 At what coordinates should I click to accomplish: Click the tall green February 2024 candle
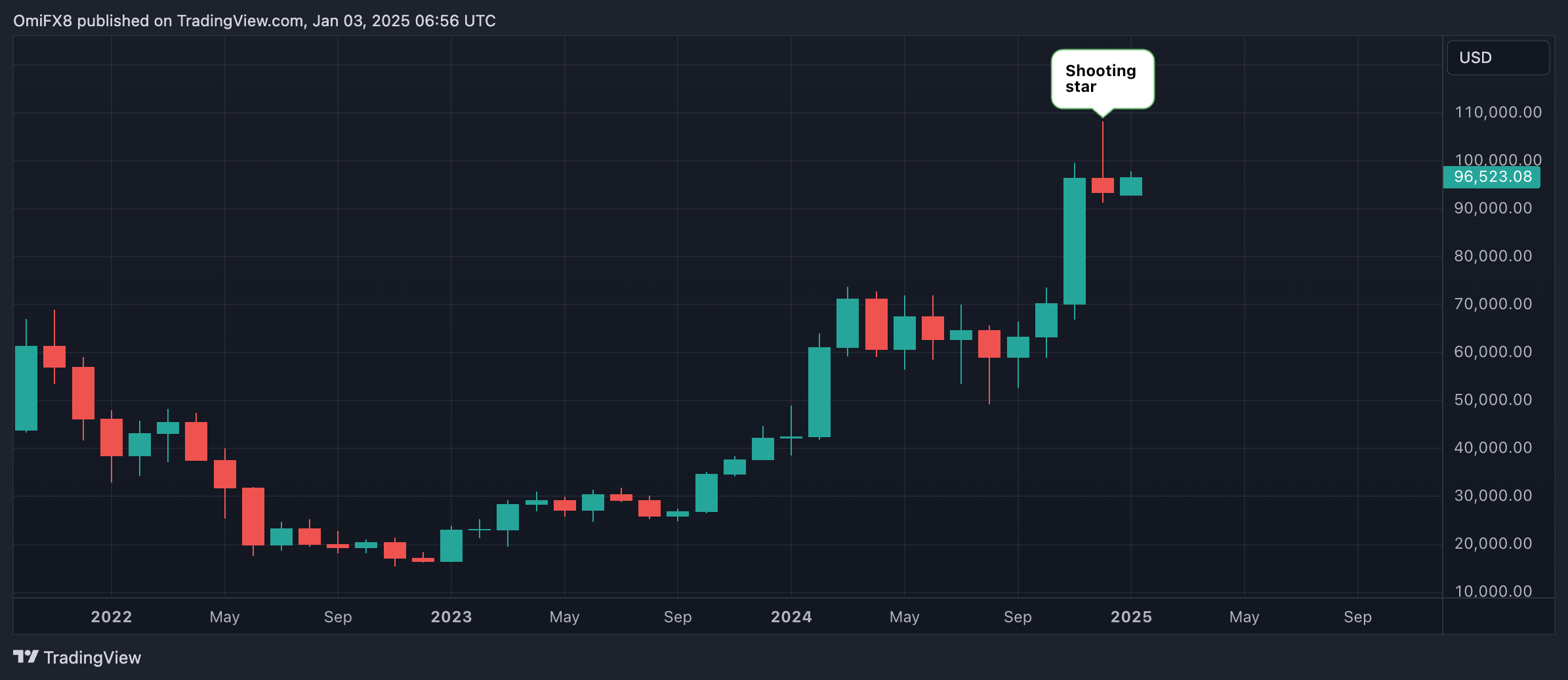tap(819, 392)
